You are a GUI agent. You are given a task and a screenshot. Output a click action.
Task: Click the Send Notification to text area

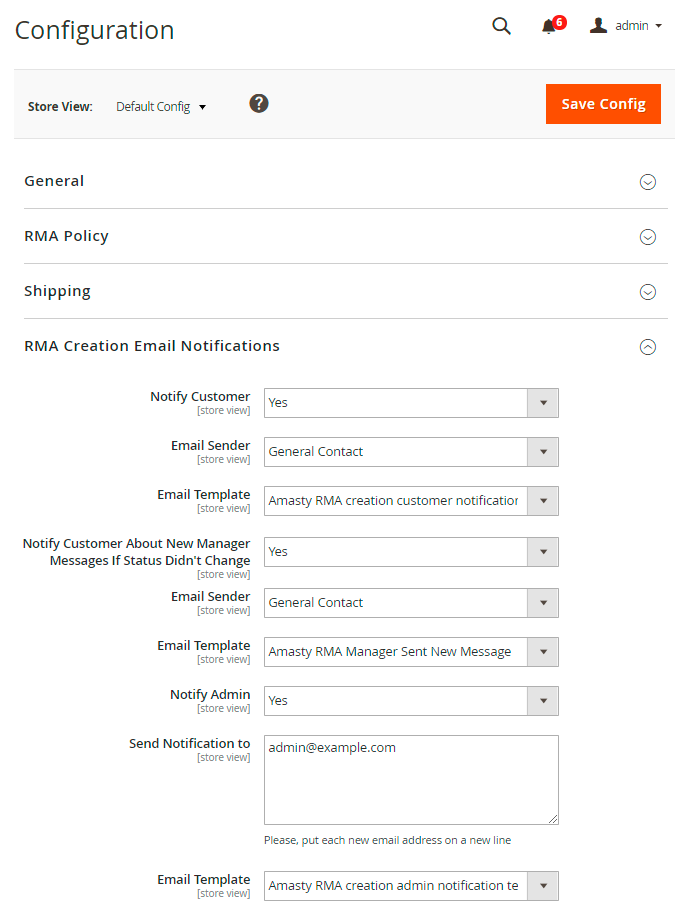point(411,780)
